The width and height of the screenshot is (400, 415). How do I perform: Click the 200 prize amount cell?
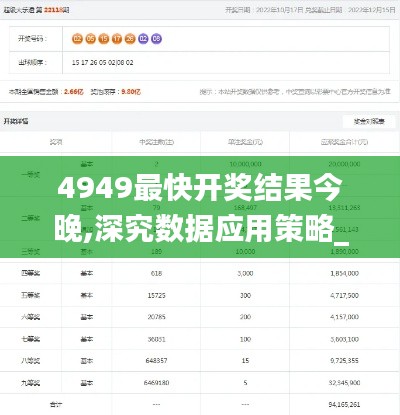coord(245,317)
